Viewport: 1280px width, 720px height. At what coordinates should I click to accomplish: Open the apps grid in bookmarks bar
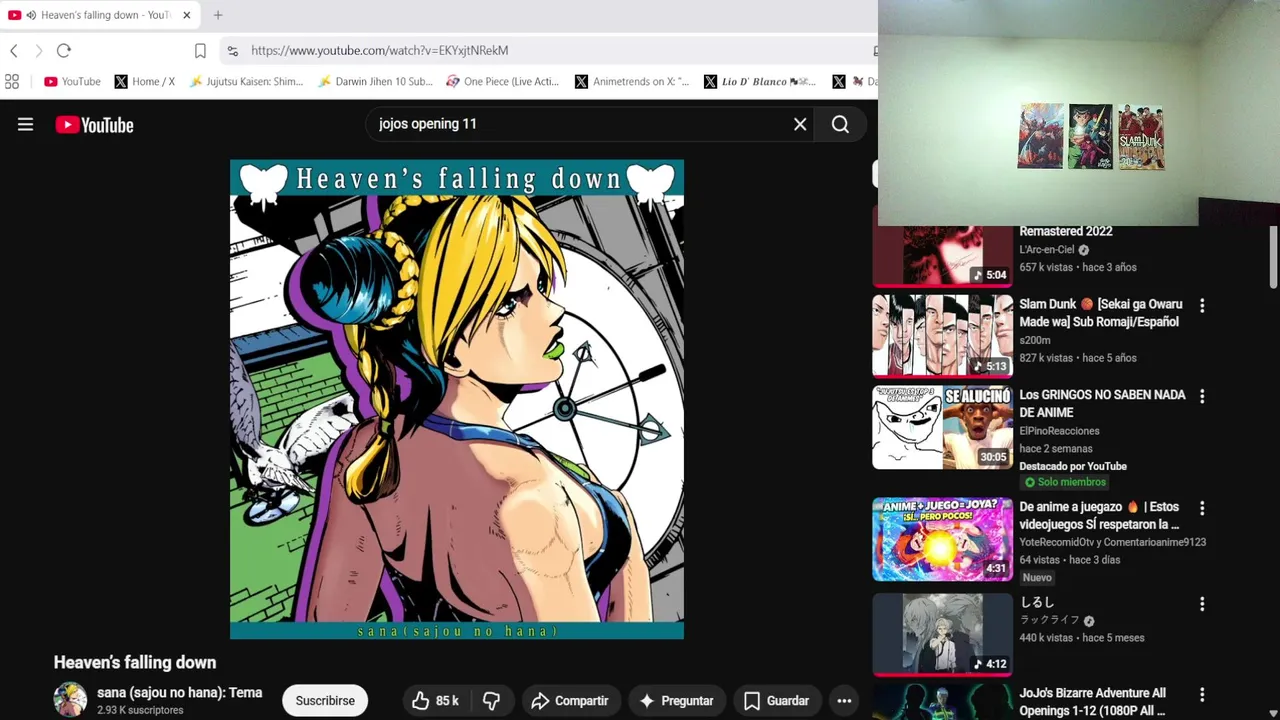[x=12, y=82]
